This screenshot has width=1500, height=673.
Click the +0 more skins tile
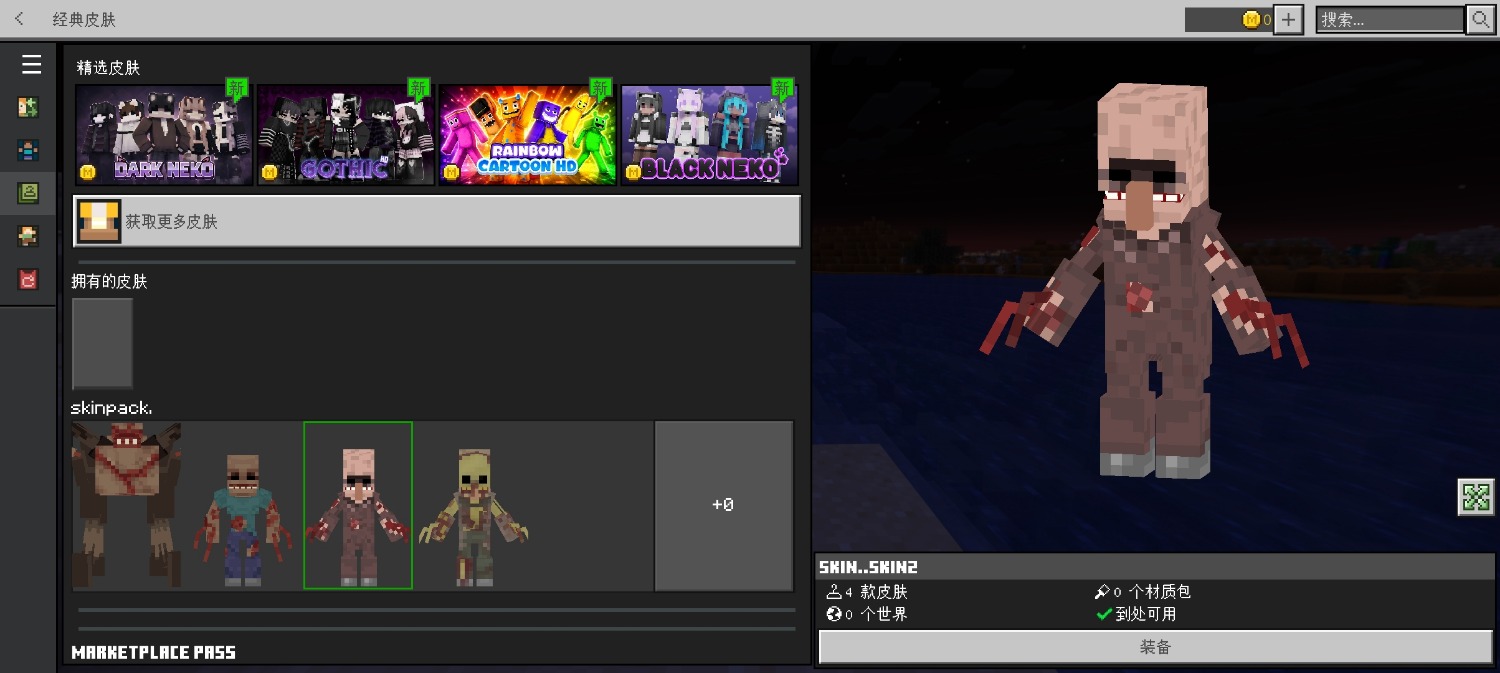724,505
